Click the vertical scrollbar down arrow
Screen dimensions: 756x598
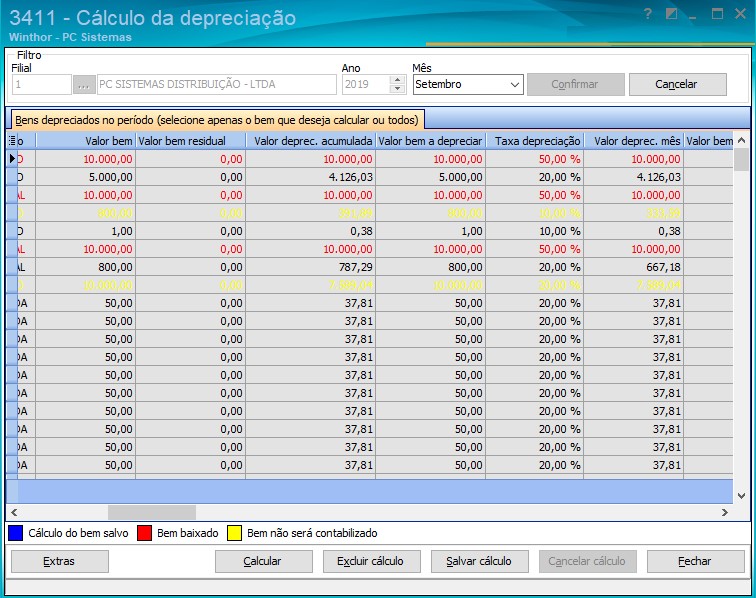[x=741, y=496]
